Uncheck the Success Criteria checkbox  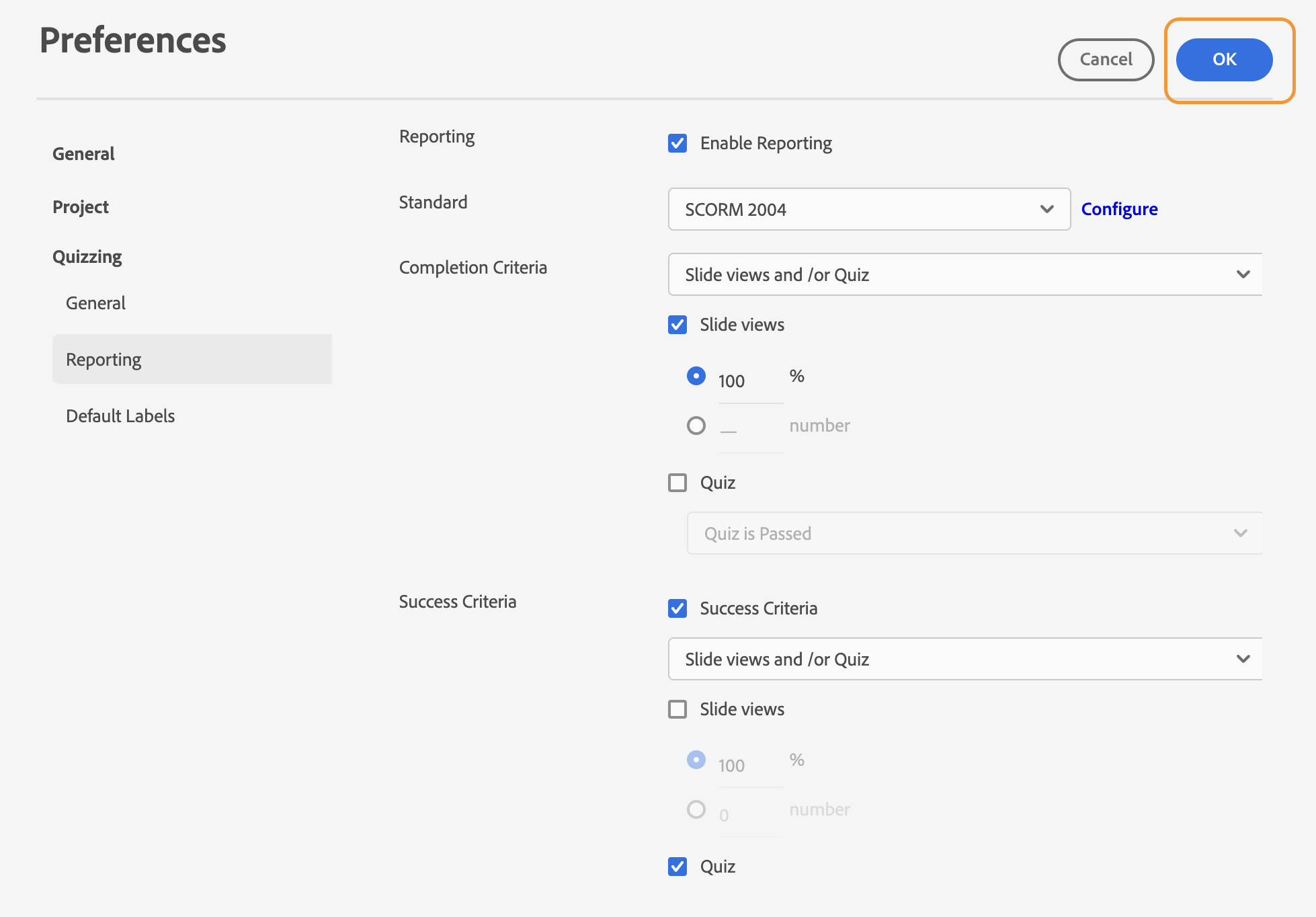(677, 608)
